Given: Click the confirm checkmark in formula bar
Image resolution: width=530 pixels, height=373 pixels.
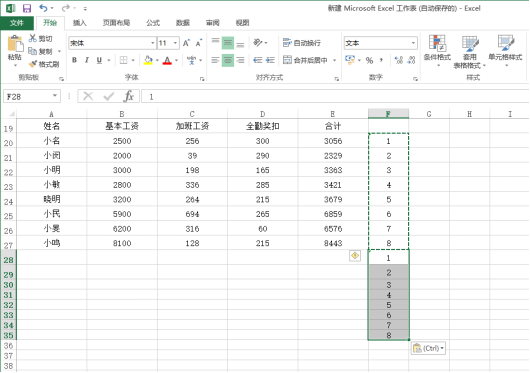Looking at the screenshot, I should (109, 96).
